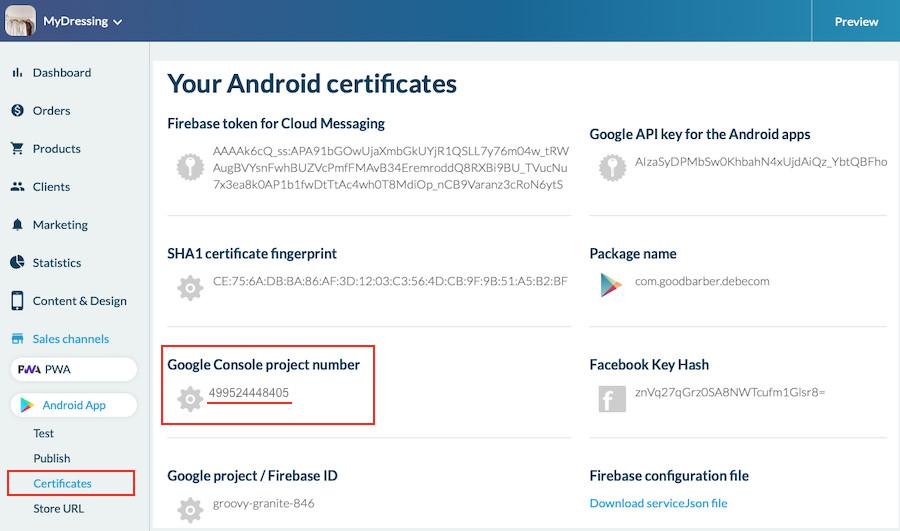Click the project number 499524448405
The width and height of the screenshot is (900, 531).
click(249, 393)
